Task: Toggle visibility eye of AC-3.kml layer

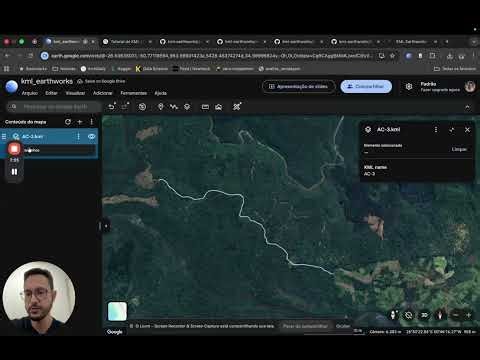Action: click(x=92, y=136)
